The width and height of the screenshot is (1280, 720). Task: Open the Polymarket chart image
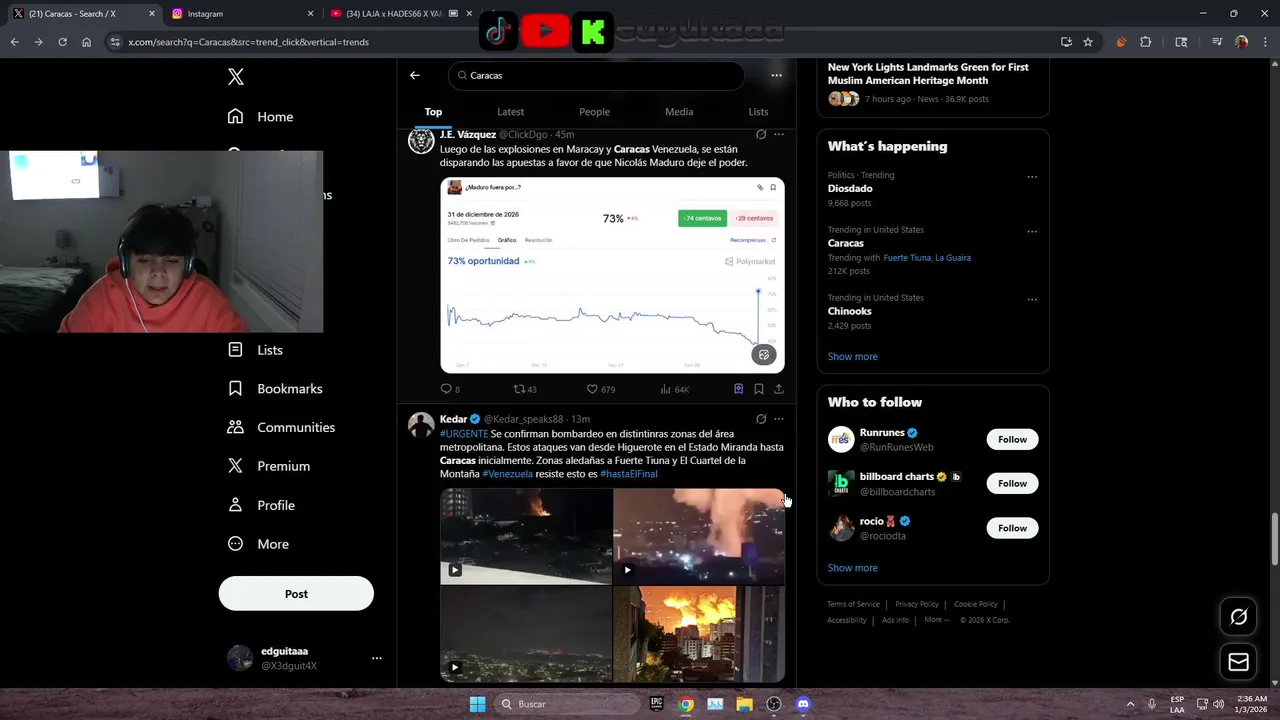[612, 275]
